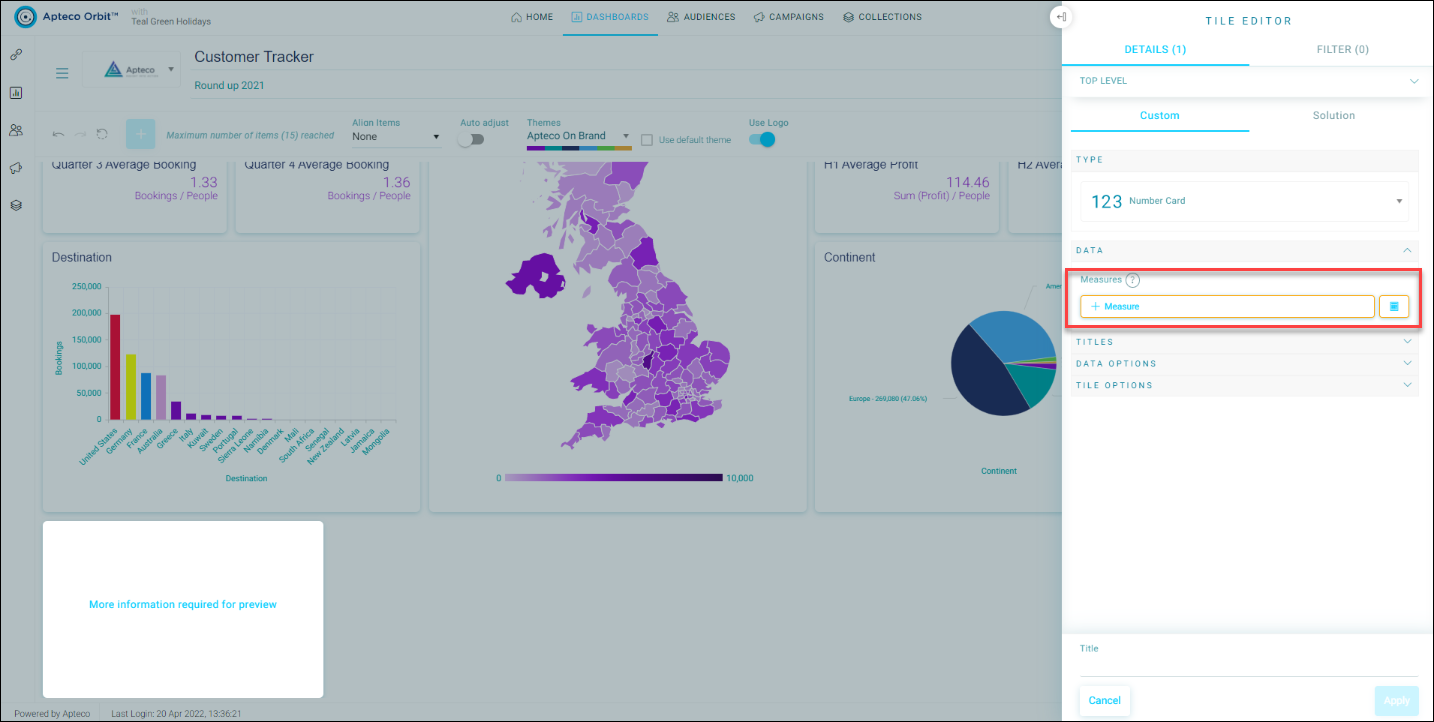This screenshot has width=1434, height=722.
Task: Open the hamburger menu beside Apteco logo
Action: pos(62,73)
